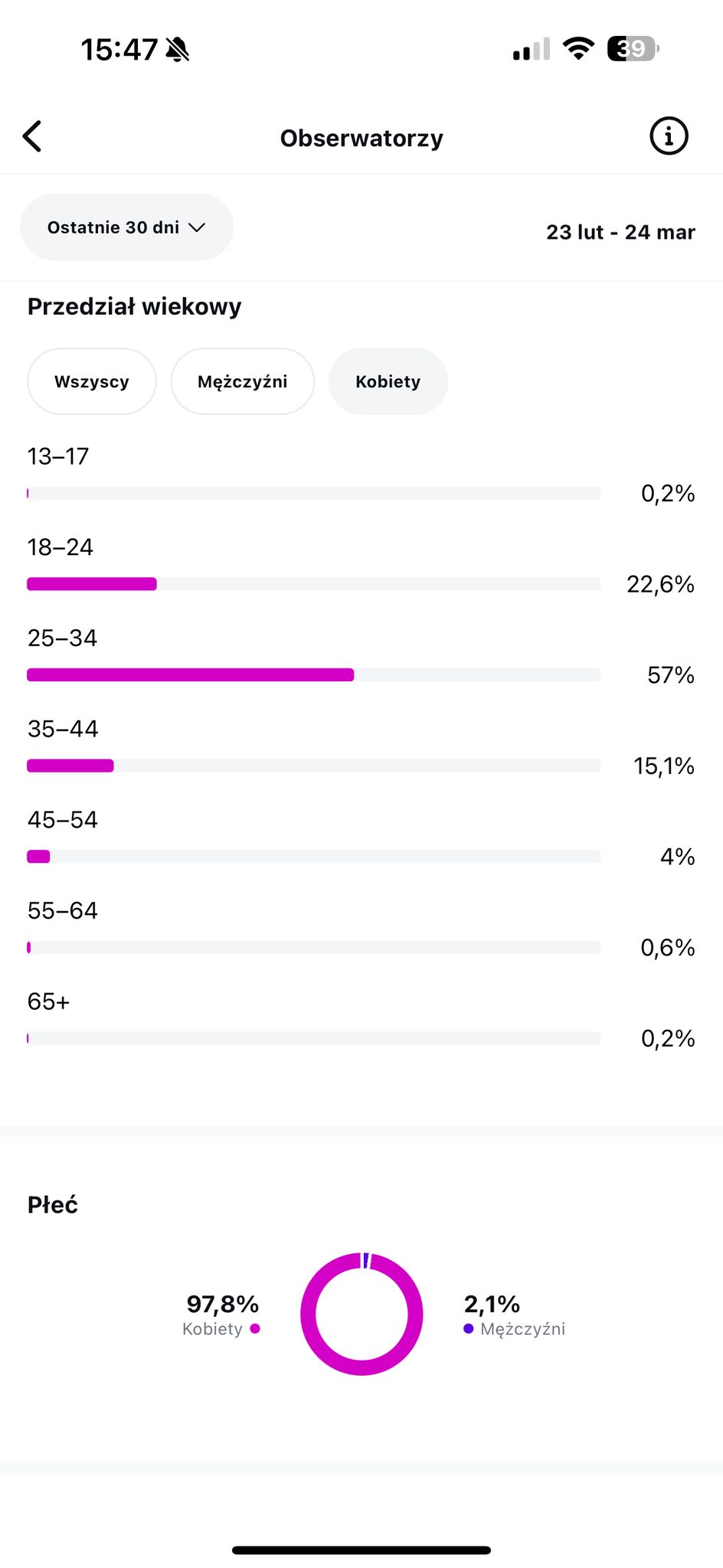Tap the home indicator bar
Screen dimensions: 723x1568
point(361,1550)
